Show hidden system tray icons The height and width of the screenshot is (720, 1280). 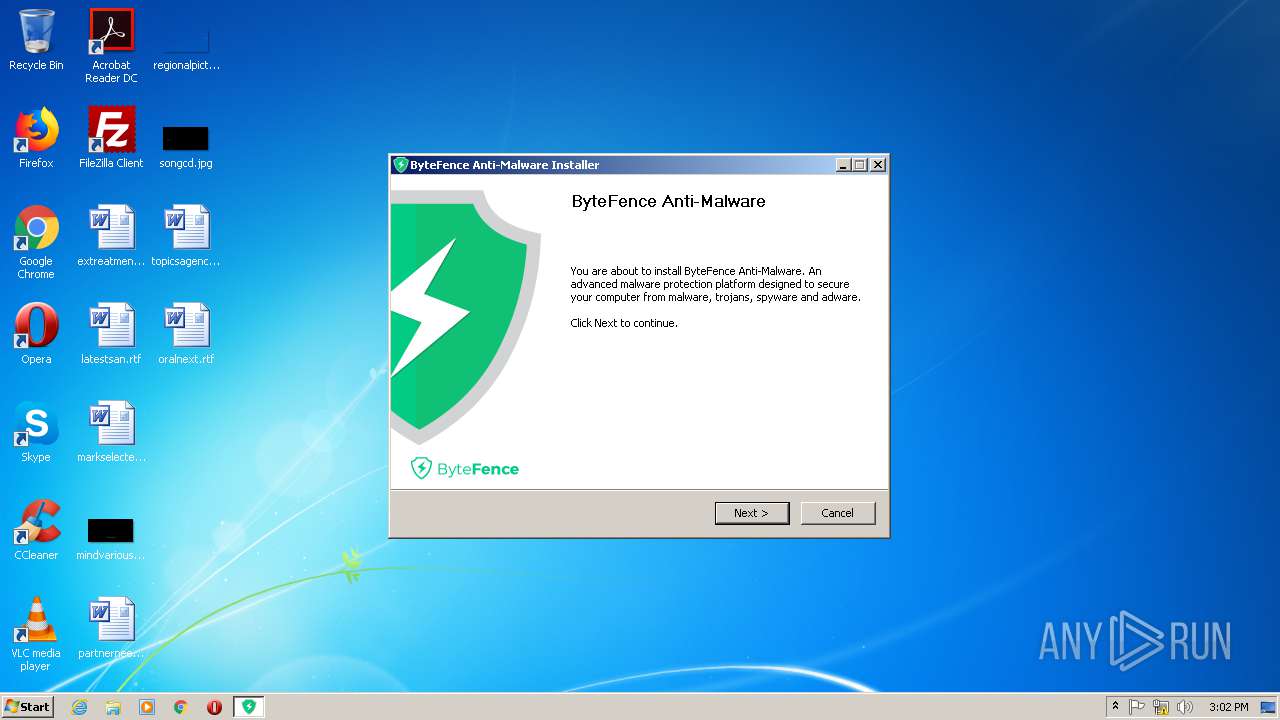point(1115,707)
